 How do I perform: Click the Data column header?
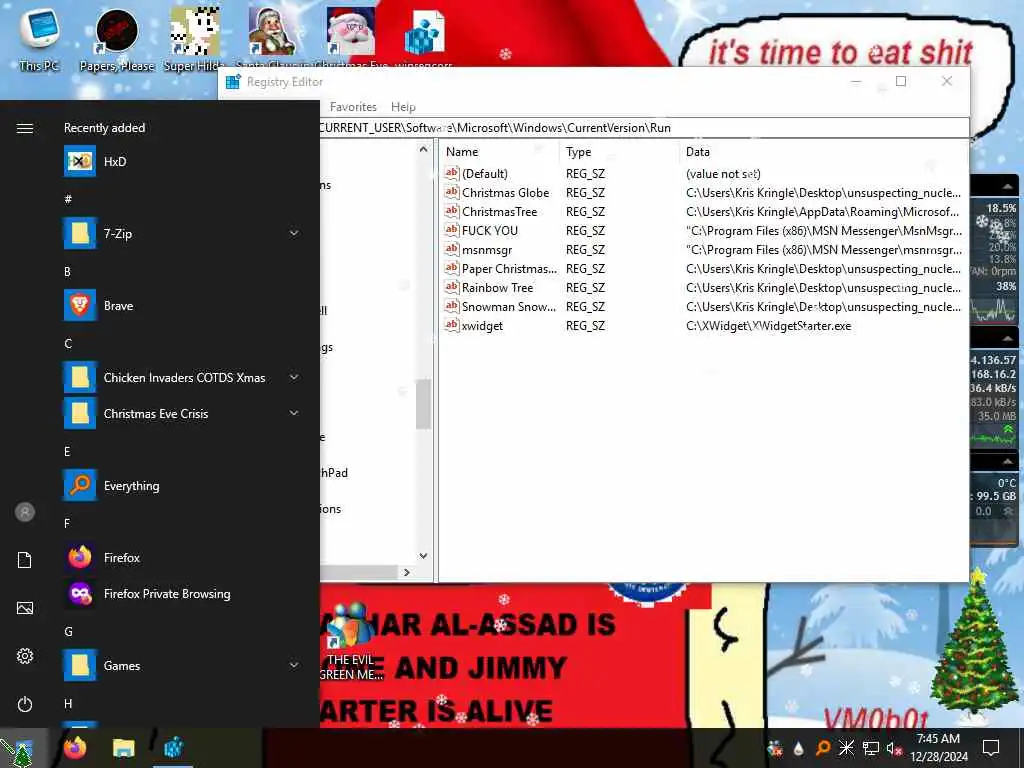823,152
